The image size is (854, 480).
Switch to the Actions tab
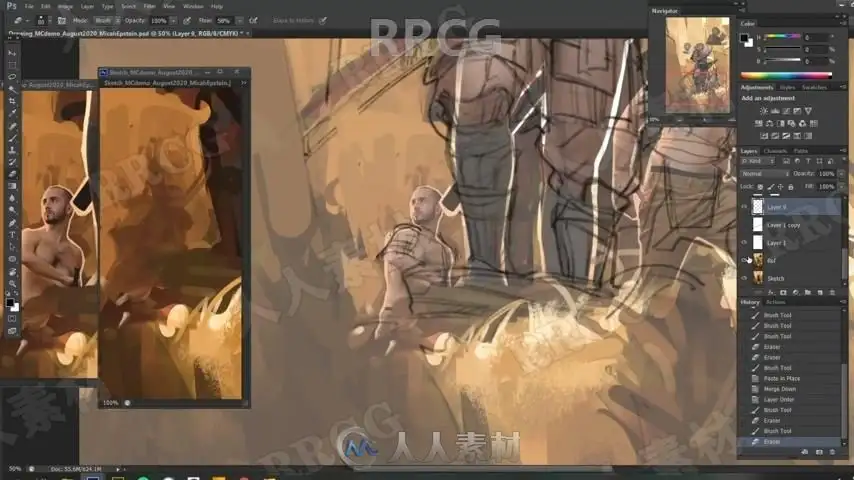tap(776, 302)
